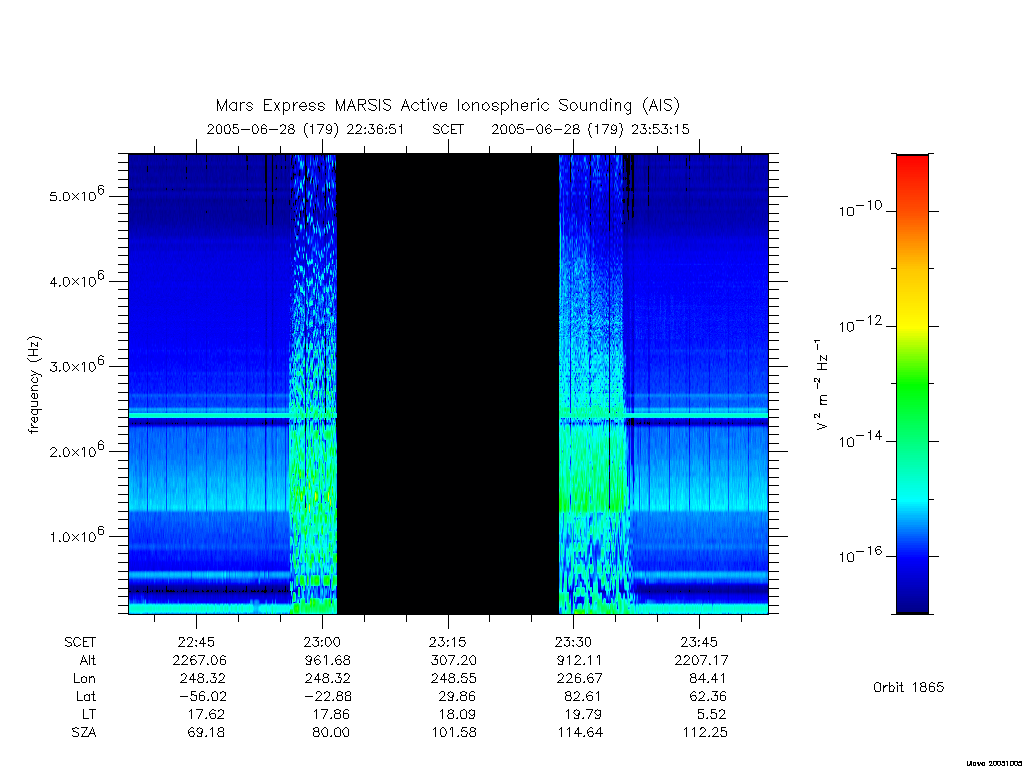Click the local time value 17.86
Viewport: 1024px width, 768px height.
tap(331, 714)
